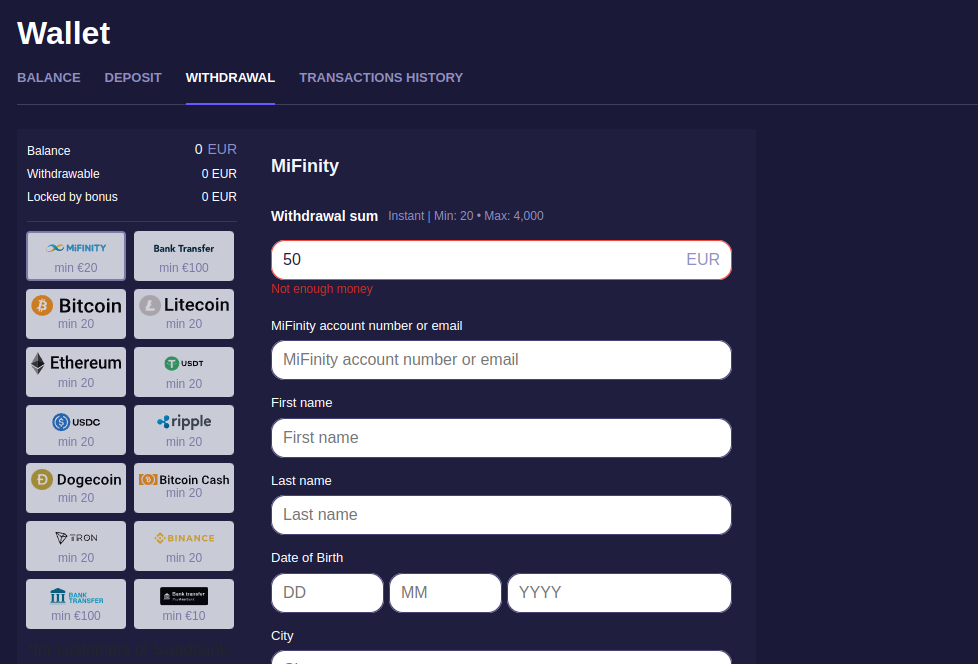Click the Withdrawal sum amount field
The width and height of the screenshot is (978, 664).
pyautogui.click(x=480, y=260)
